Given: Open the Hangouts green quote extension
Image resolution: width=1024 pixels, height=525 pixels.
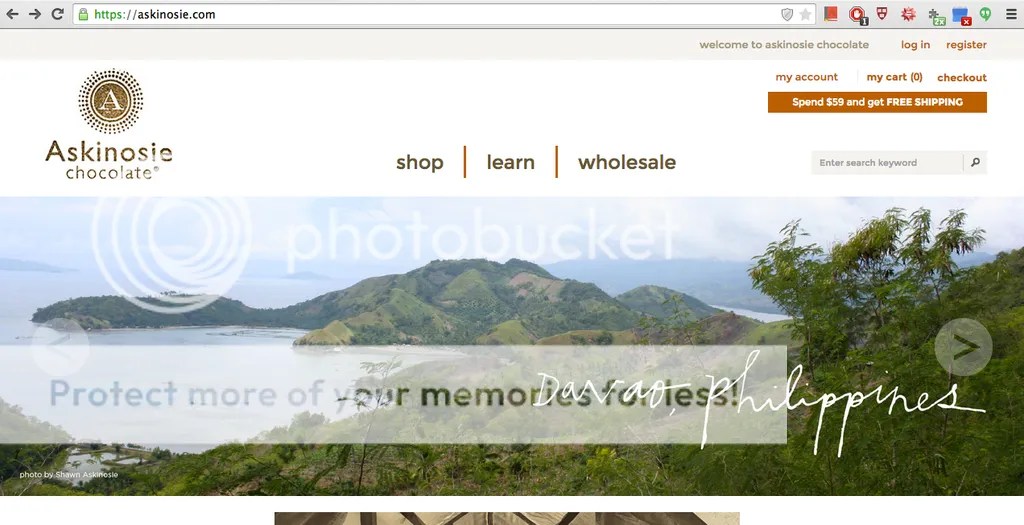Looking at the screenshot, I should point(985,14).
